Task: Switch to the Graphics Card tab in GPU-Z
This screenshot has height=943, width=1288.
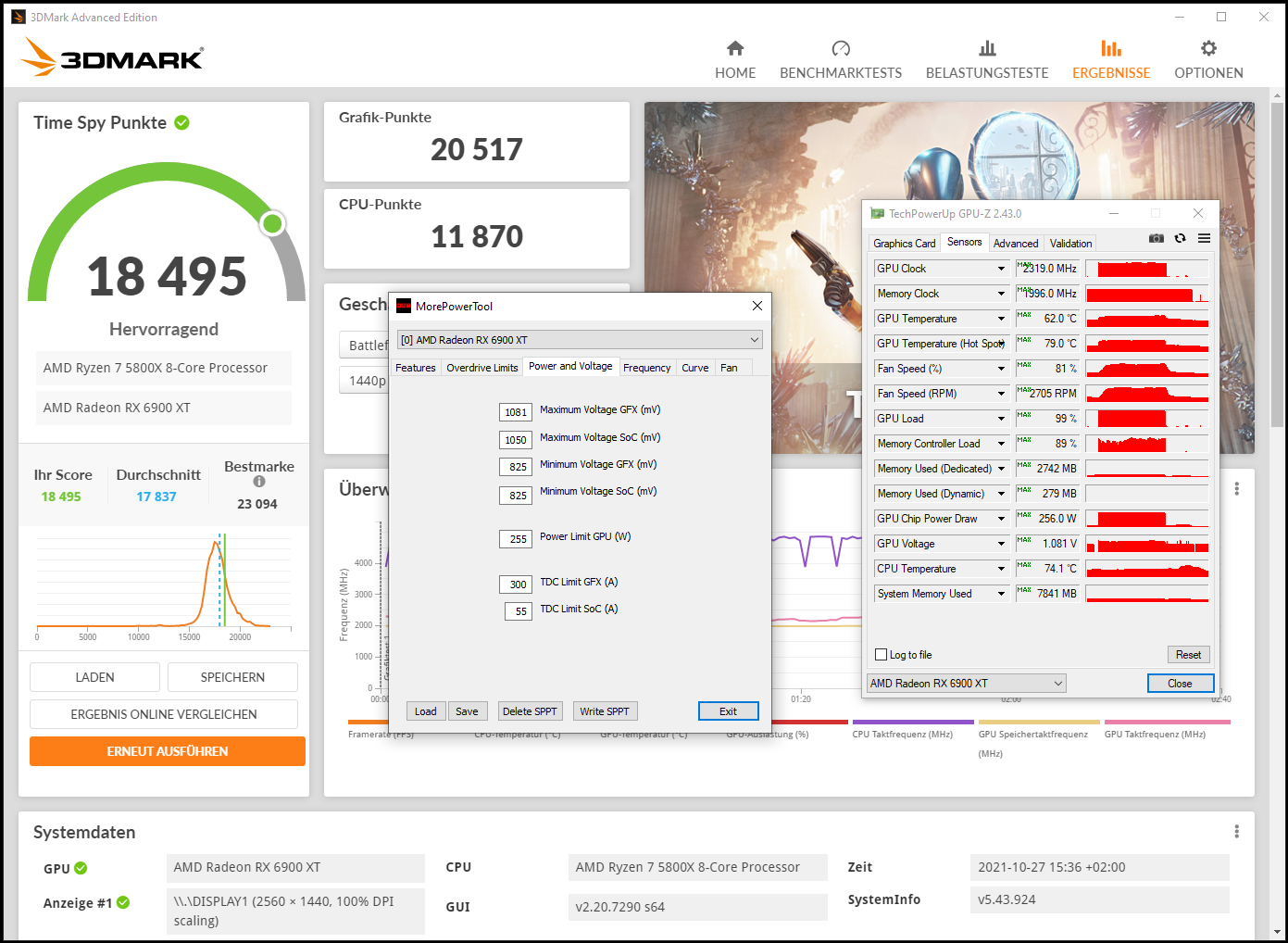Action: (x=905, y=244)
